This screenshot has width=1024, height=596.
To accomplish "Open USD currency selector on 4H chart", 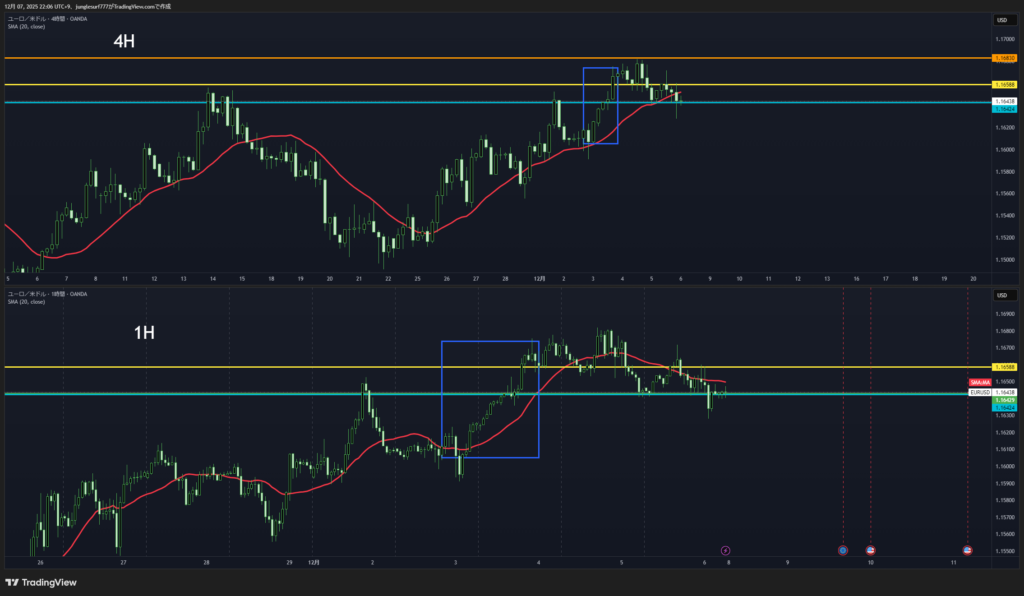I will (x=1002, y=20).
